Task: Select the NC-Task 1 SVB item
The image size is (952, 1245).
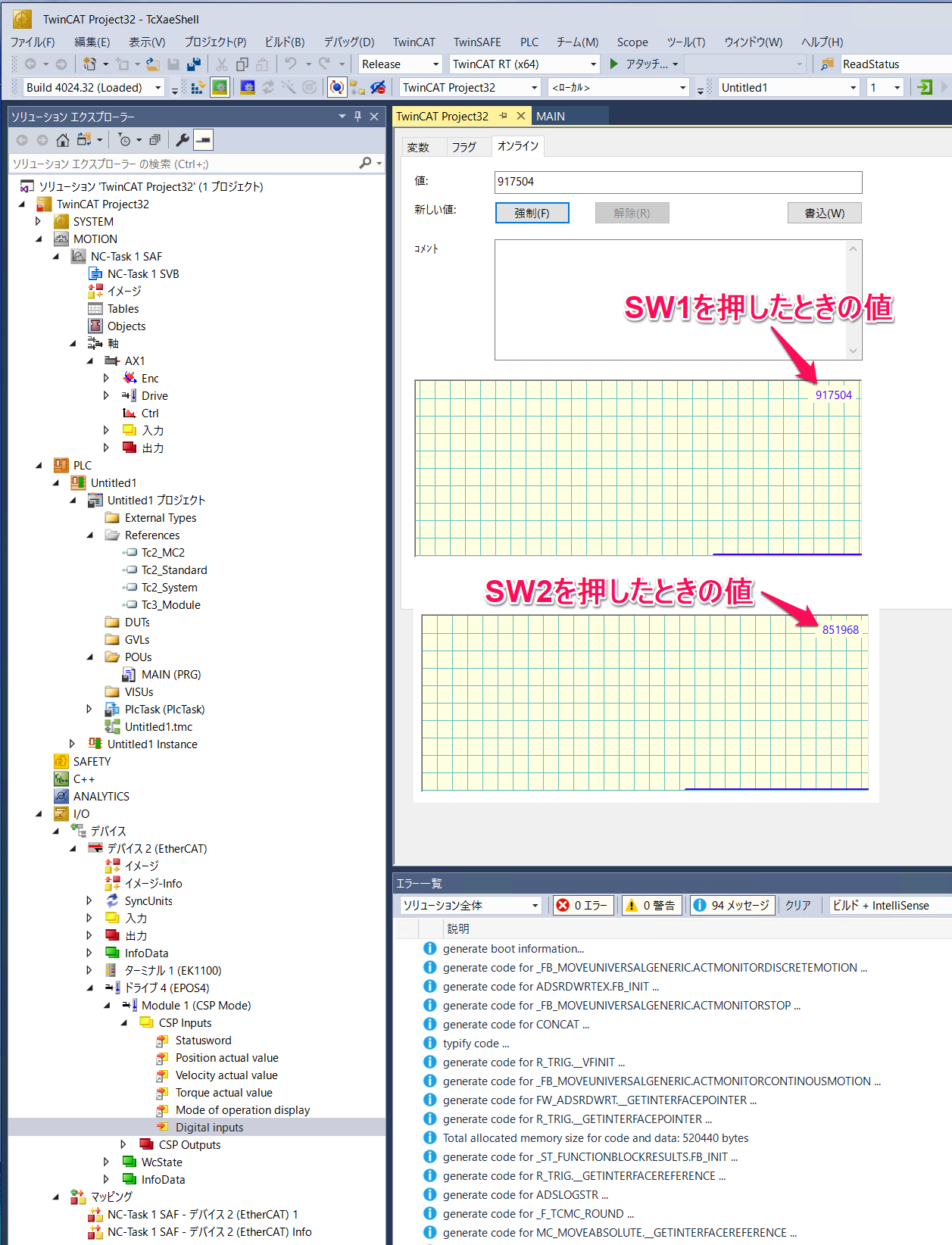Action: click(143, 273)
